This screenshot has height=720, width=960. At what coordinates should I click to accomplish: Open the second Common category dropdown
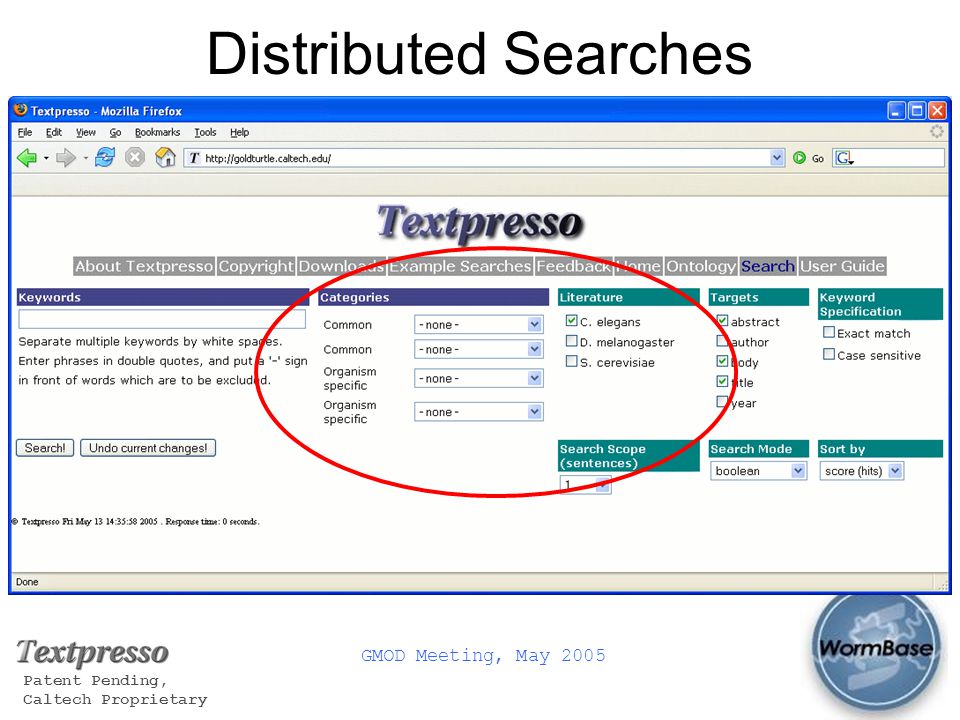pos(479,349)
